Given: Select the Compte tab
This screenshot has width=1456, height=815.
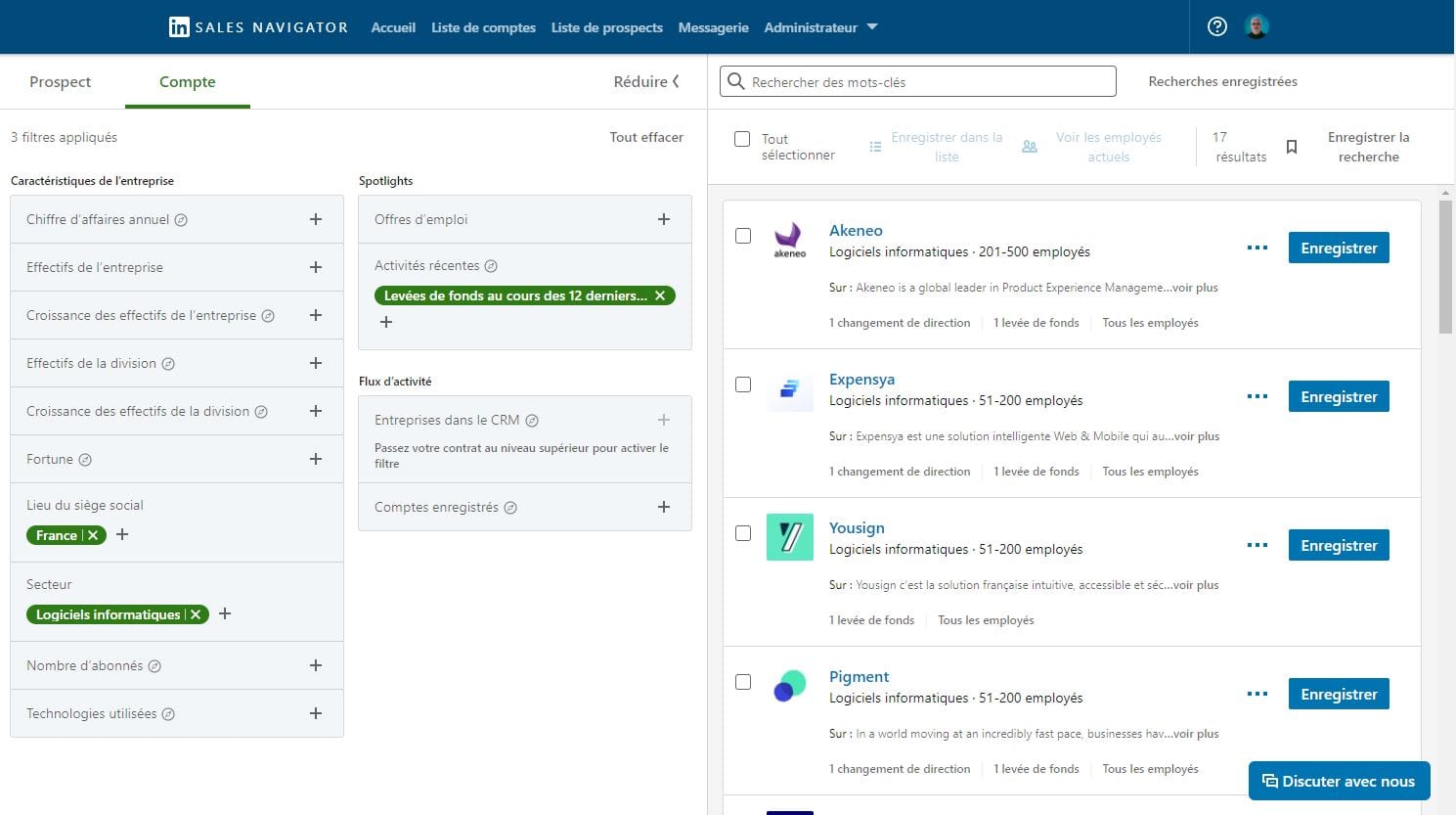Looking at the screenshot, I should [188, 82].
